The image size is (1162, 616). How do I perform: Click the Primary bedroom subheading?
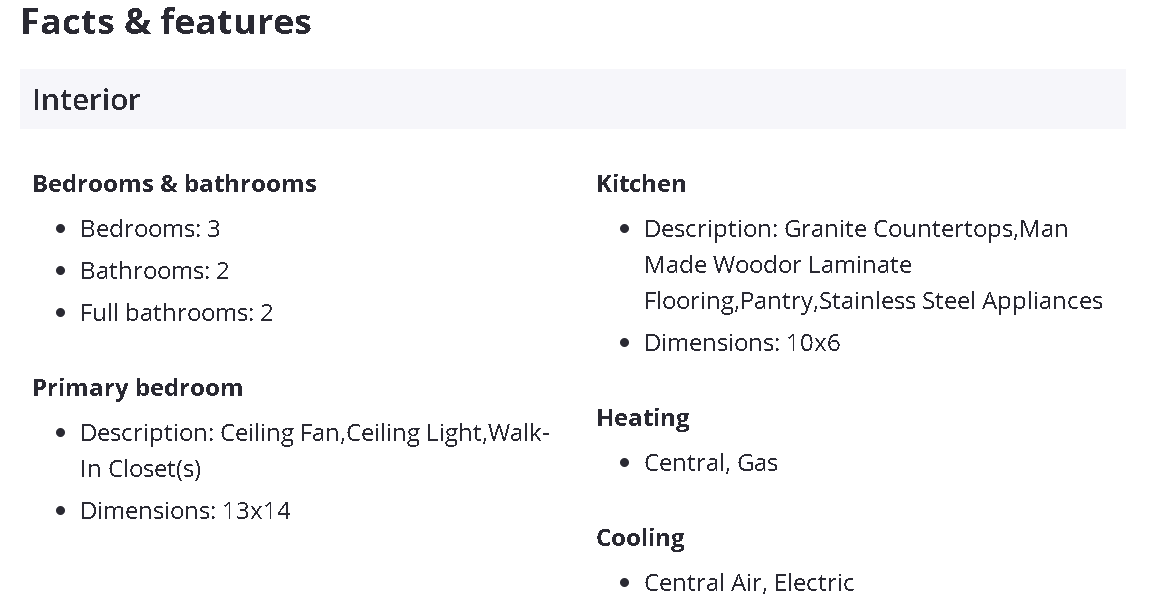(x=137, y=388)
